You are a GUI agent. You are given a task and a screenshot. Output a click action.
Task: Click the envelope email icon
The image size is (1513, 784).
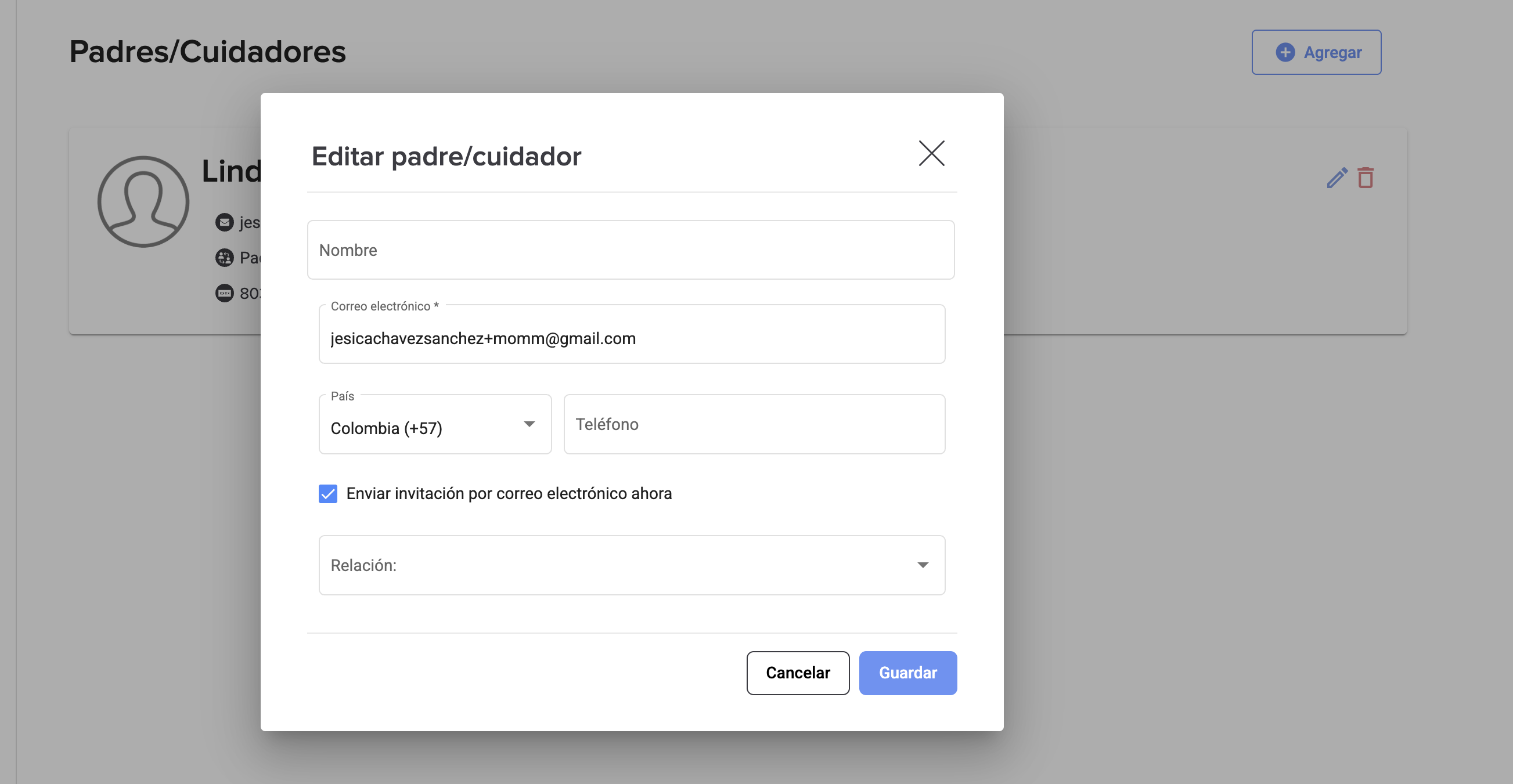(x=224, y=223)
